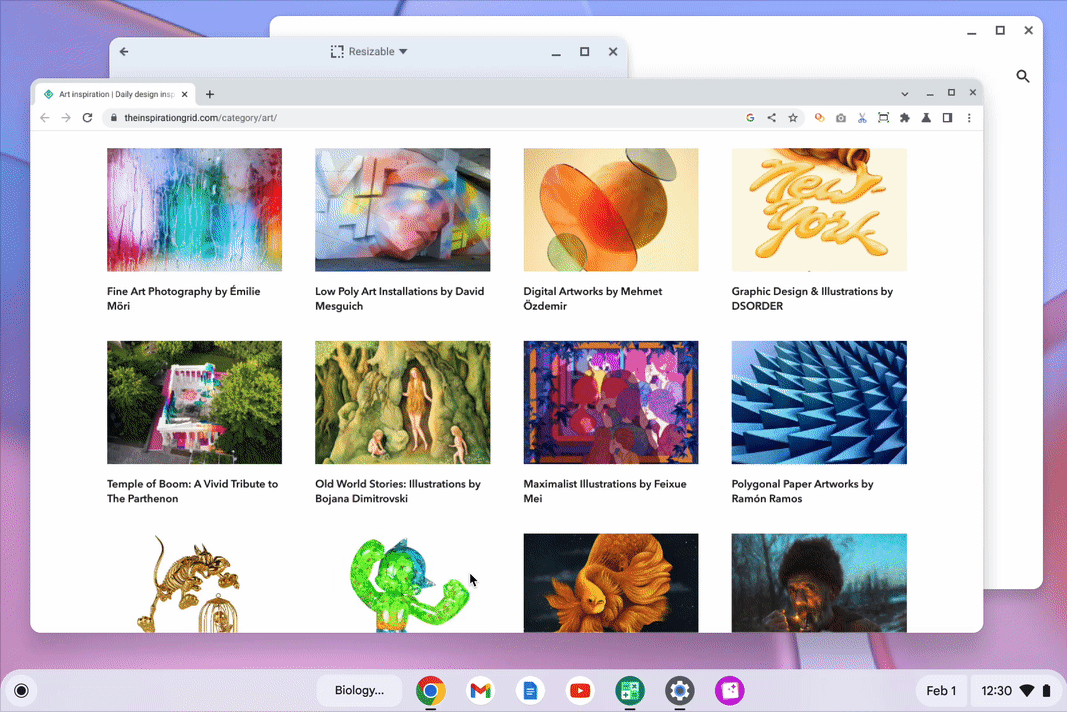The image size is (1067, 712).
Task: Click the URL address field
Action: point(429,118)
